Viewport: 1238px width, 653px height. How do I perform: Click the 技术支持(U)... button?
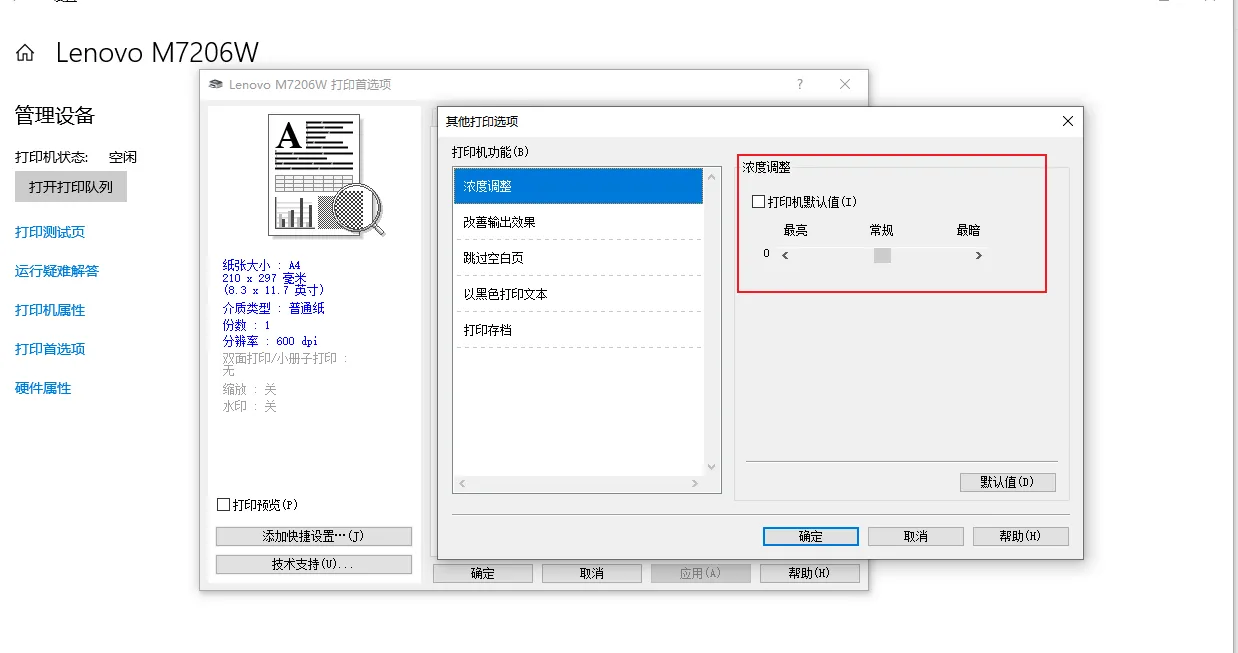(x=314, y=564)
